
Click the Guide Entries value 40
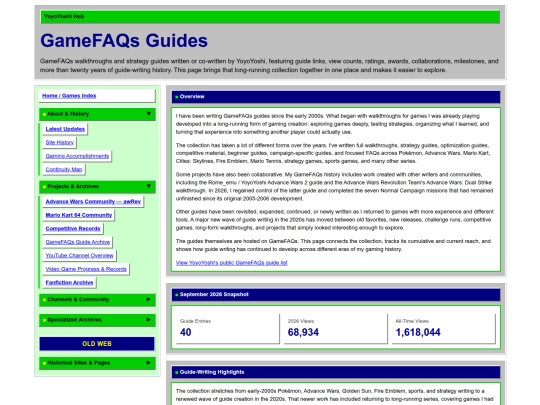(x=186, y=332)
